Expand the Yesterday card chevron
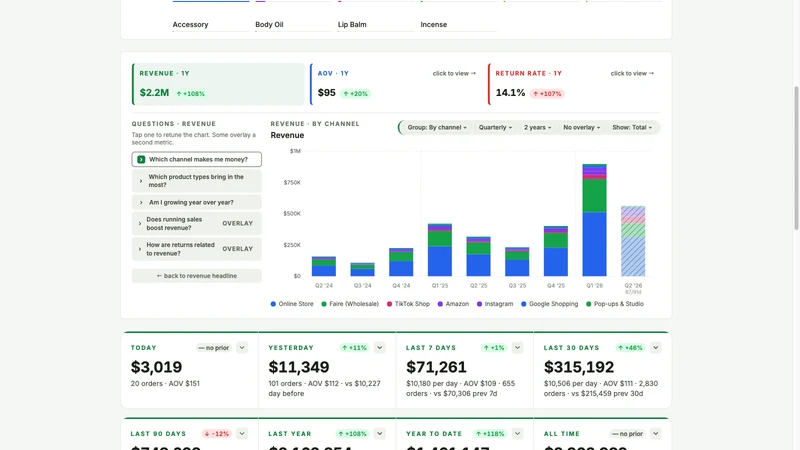 380,348
